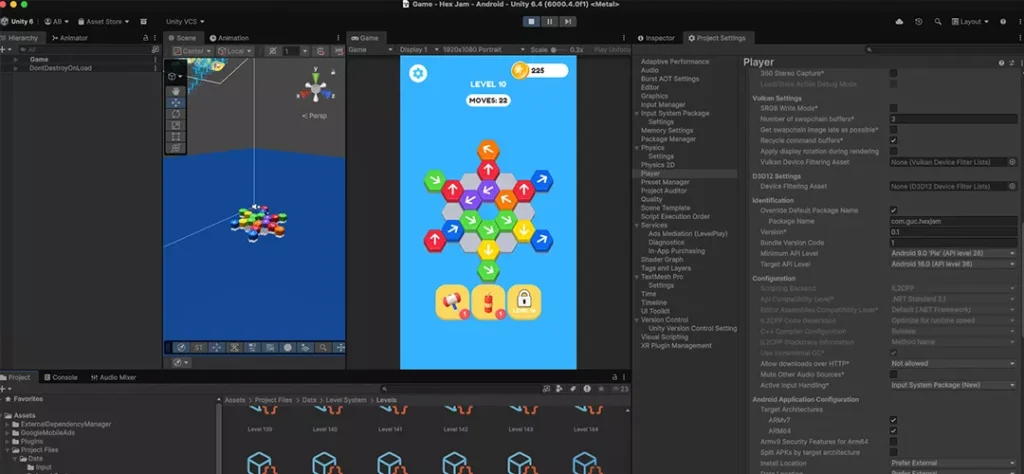This screenshot has height=474, width=1024.
Task: Adjust the Game view Scale slider
Action: [559, 50]
